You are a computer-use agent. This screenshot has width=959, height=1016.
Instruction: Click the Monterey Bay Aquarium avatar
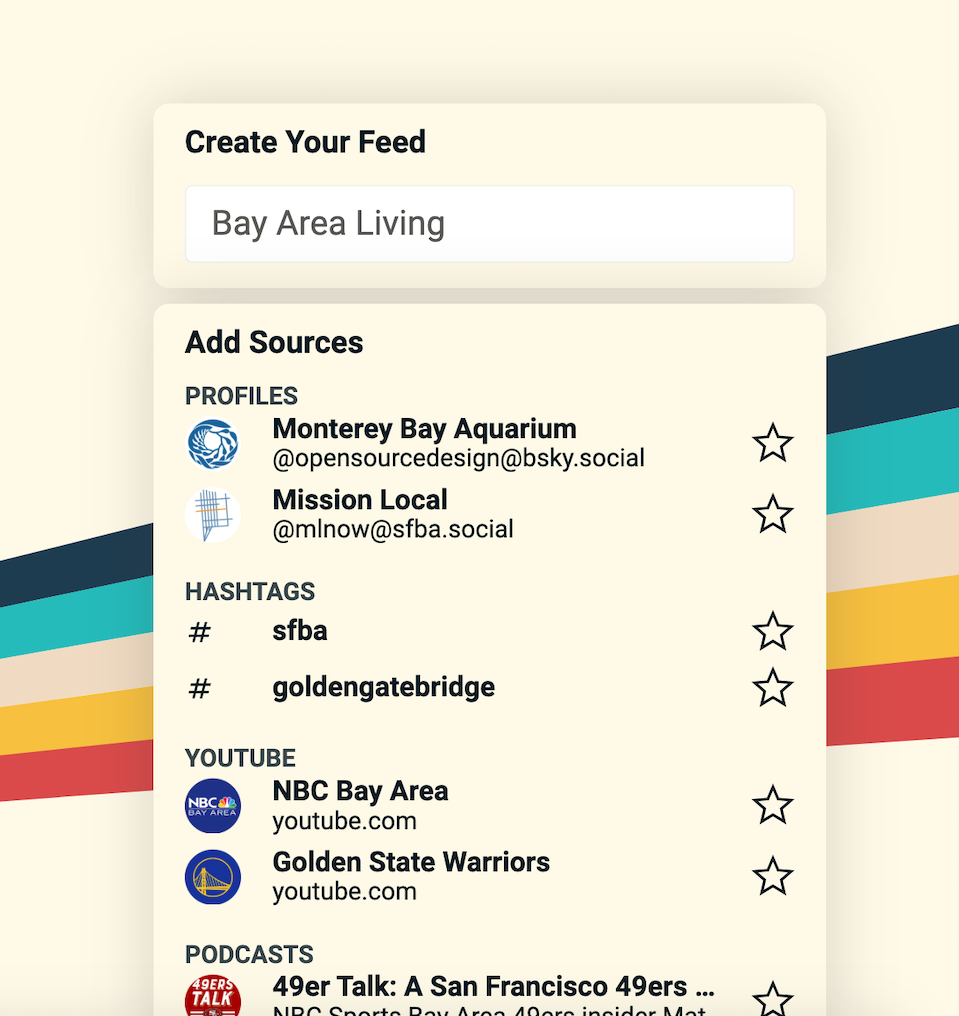coord(213,444)
